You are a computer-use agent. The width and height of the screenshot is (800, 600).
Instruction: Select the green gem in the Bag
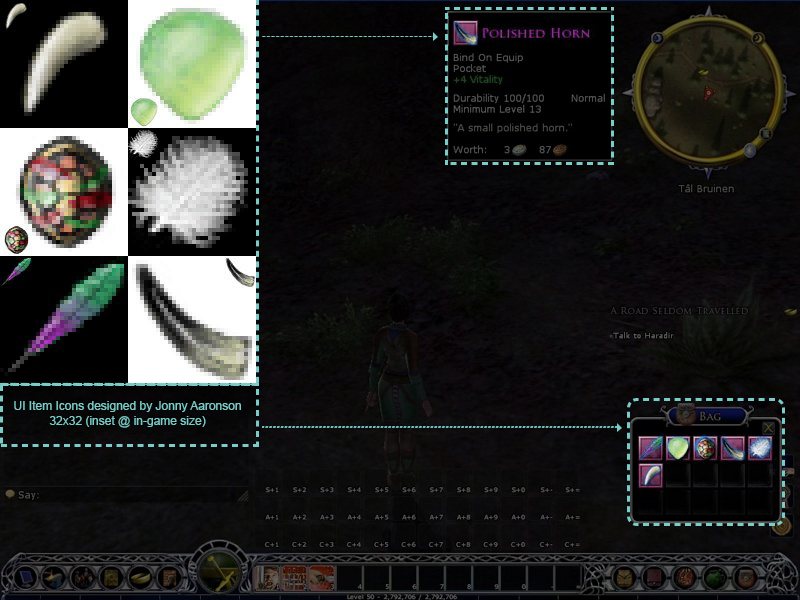tap(678, 448)
